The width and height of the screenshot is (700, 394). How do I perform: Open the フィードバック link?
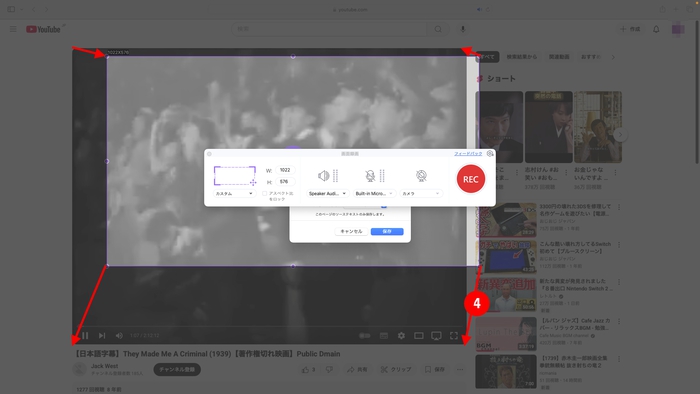tap(468, 153)
